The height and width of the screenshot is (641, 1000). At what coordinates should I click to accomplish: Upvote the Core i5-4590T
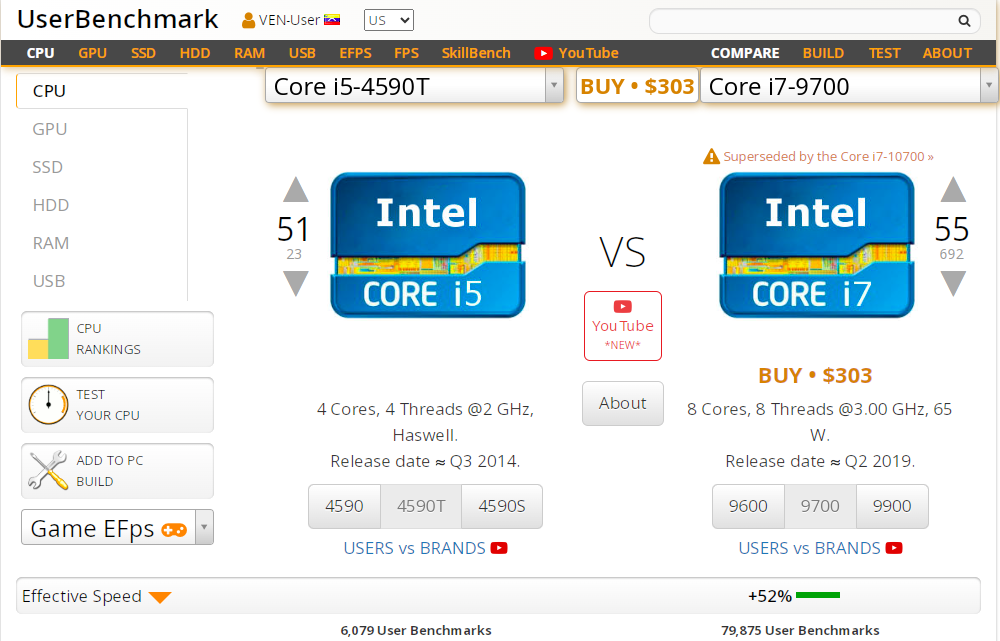pyautogui.click(x=295, y=189)
